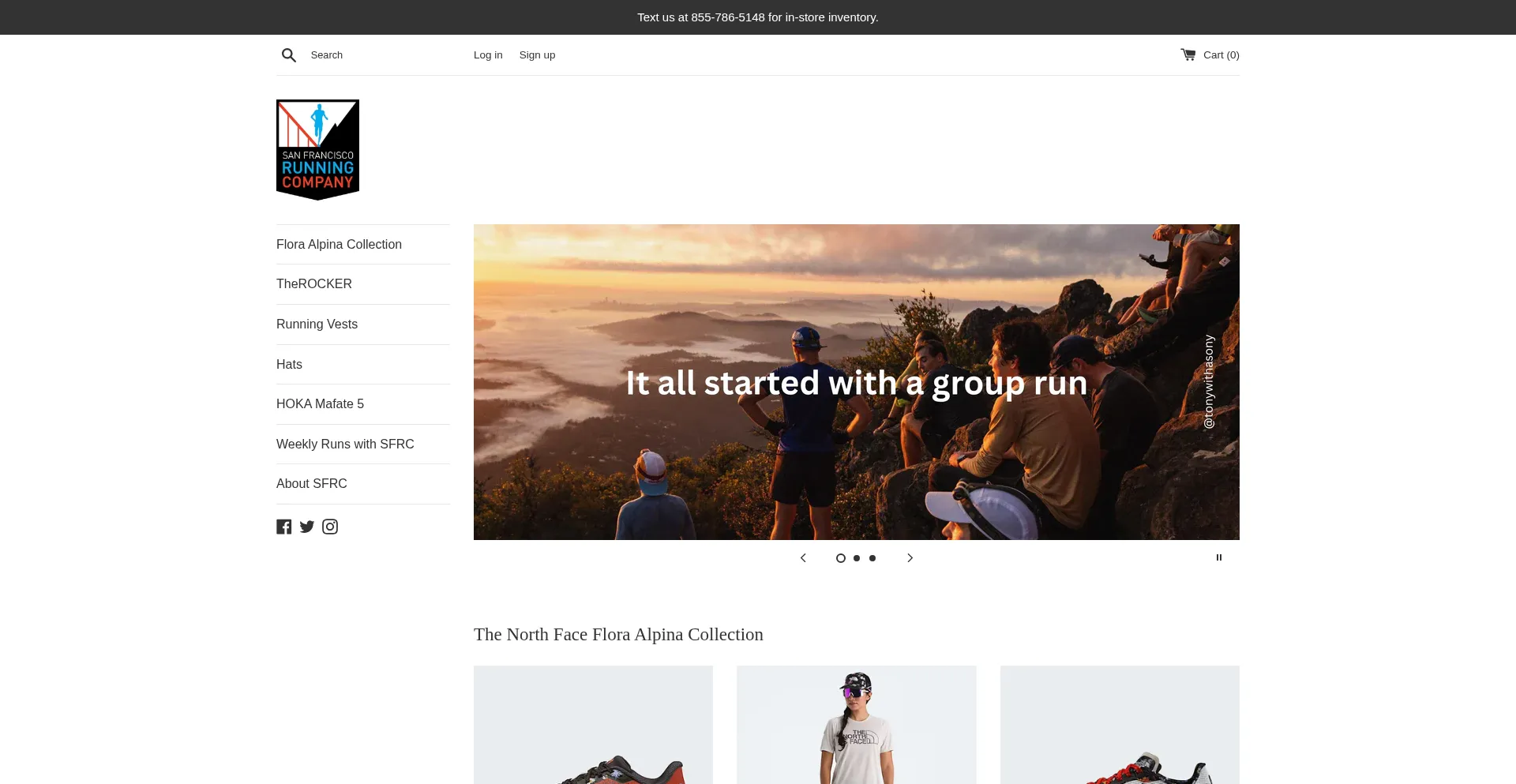
Task: Advance to next slide with right arrow
Action: [x=910, y=557]
